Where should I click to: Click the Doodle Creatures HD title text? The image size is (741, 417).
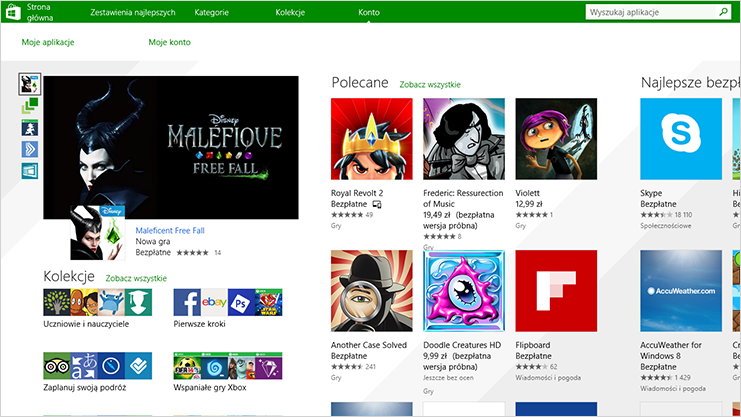click(462, 345)
